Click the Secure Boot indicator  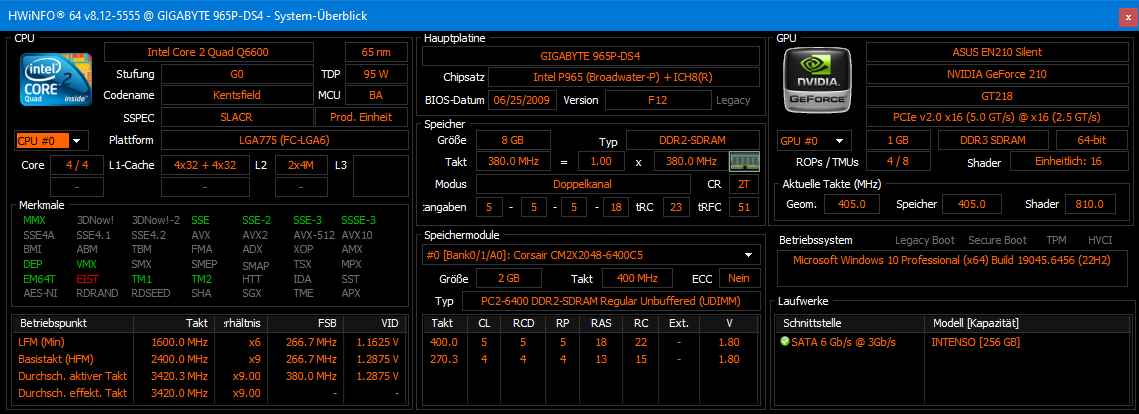pyautogui.click(x=997, y=240)
